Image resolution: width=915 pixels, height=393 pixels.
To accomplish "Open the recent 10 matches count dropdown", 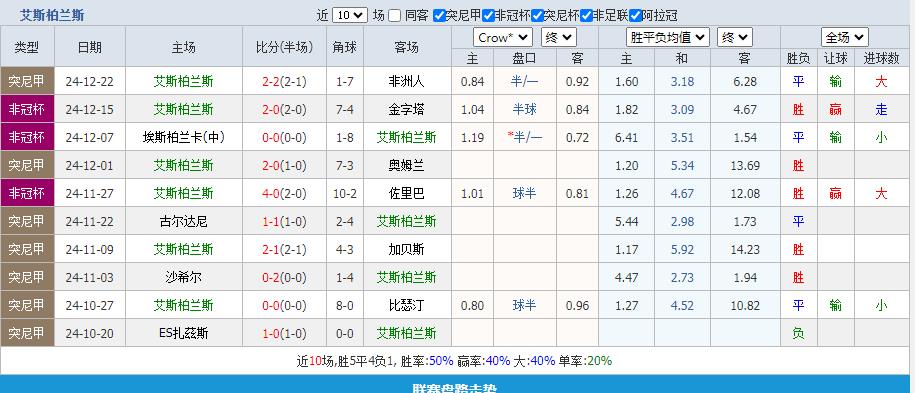I will pyautogui.click(x=350, y=15).
